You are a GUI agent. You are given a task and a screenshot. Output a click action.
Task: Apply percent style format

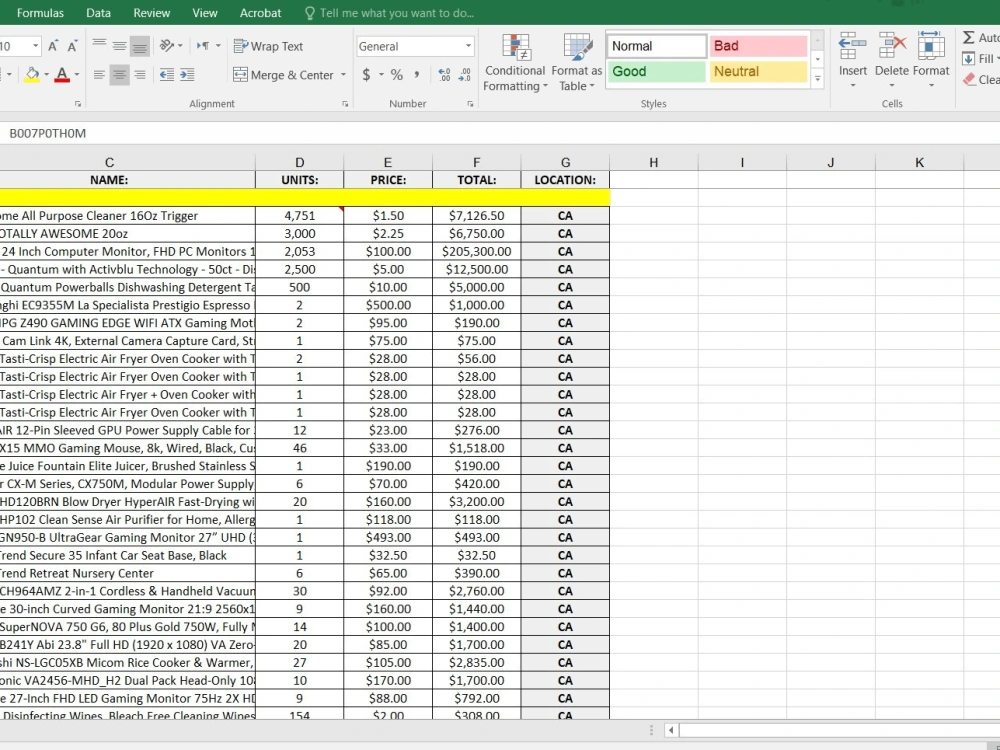[x=397, y=75]
